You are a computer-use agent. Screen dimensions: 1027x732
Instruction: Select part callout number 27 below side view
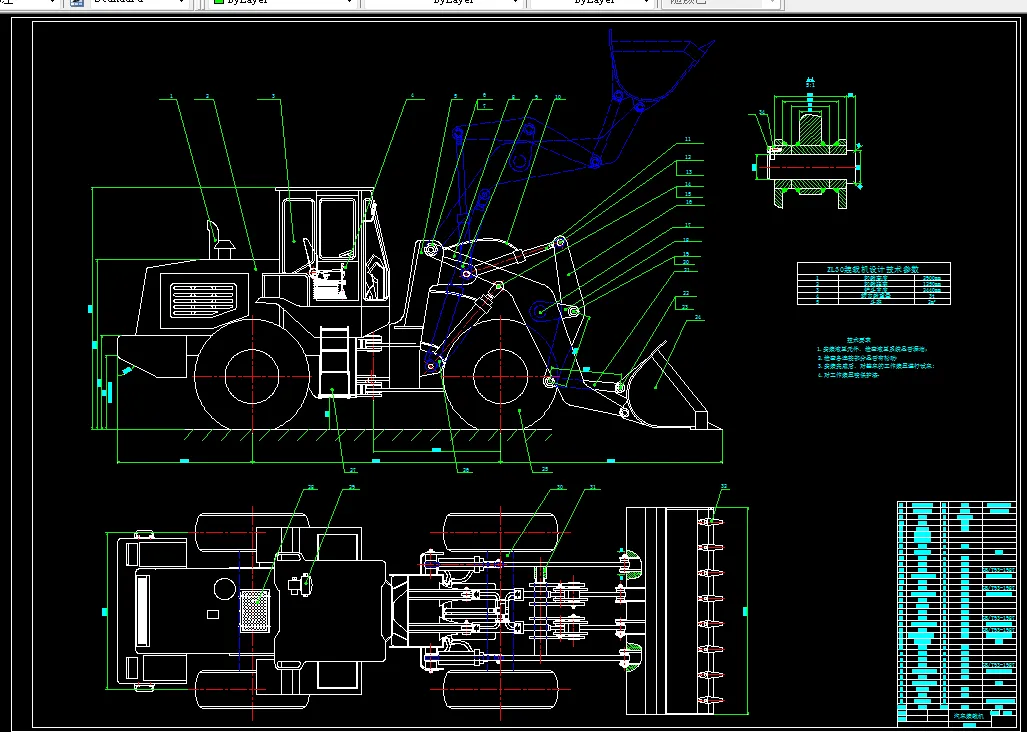[x=352, y=469]
